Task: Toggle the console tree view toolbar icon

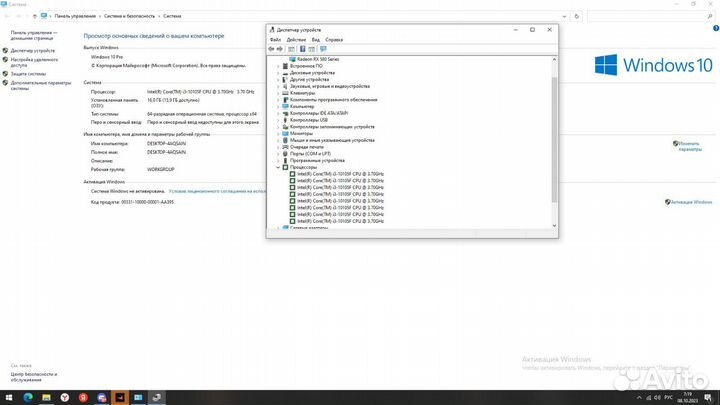Action: pos(291,49)
